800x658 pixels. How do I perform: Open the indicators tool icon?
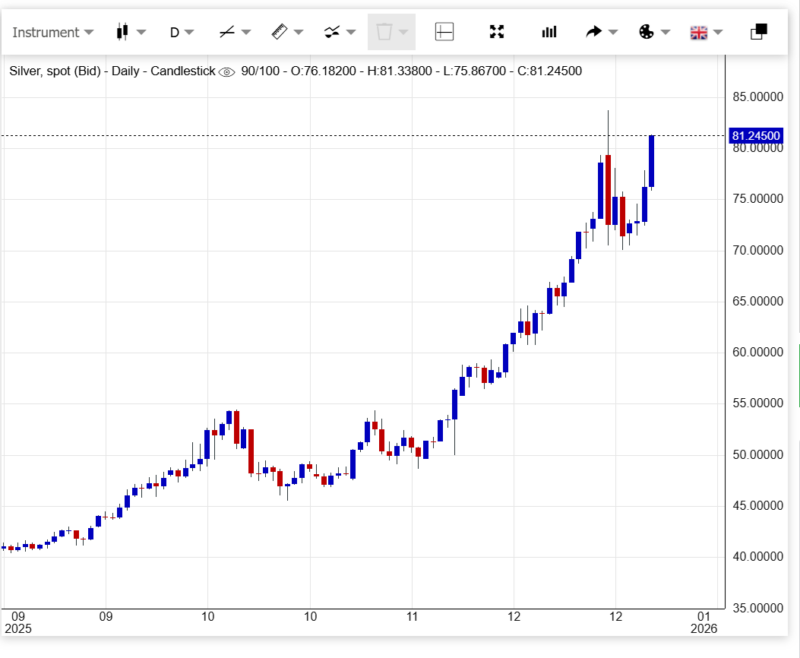[333, 32]
